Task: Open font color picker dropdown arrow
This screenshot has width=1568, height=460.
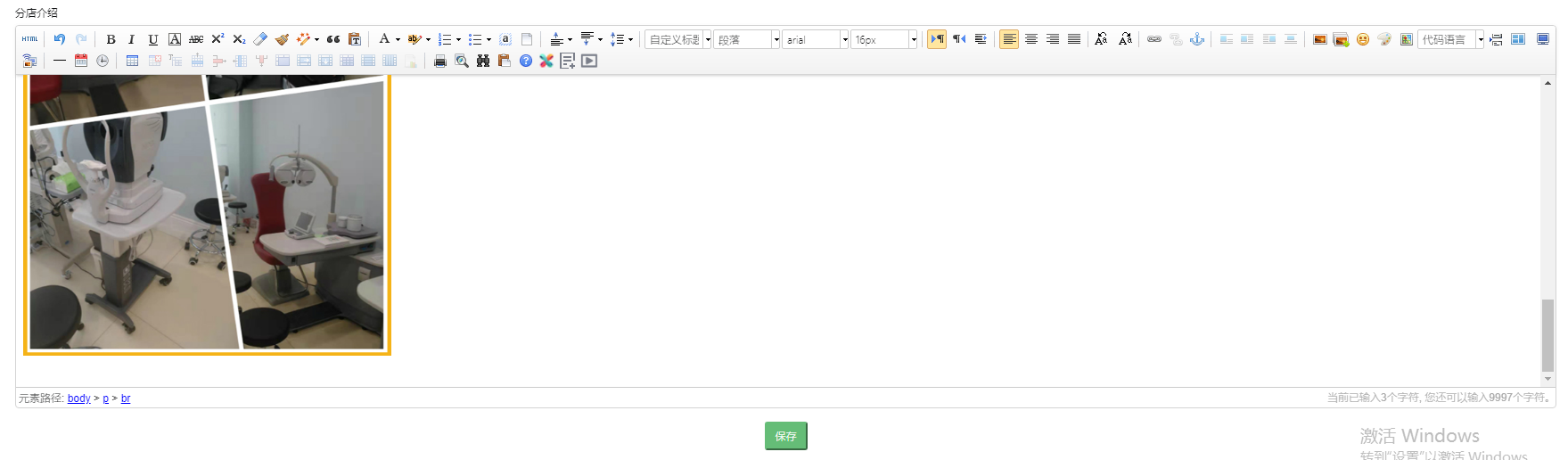Action: point(398,39)
